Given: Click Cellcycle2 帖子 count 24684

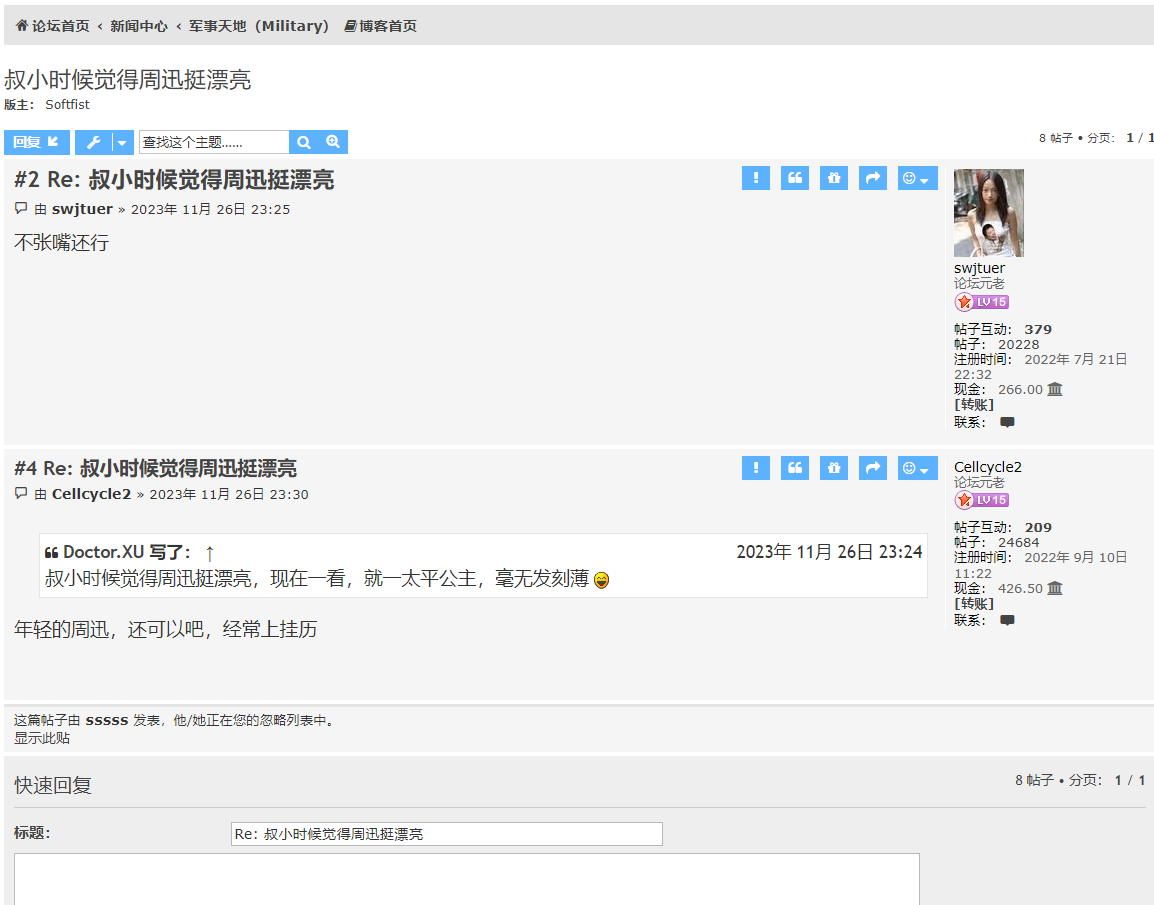Looking at the screenshot, I should coord(1019,542).
